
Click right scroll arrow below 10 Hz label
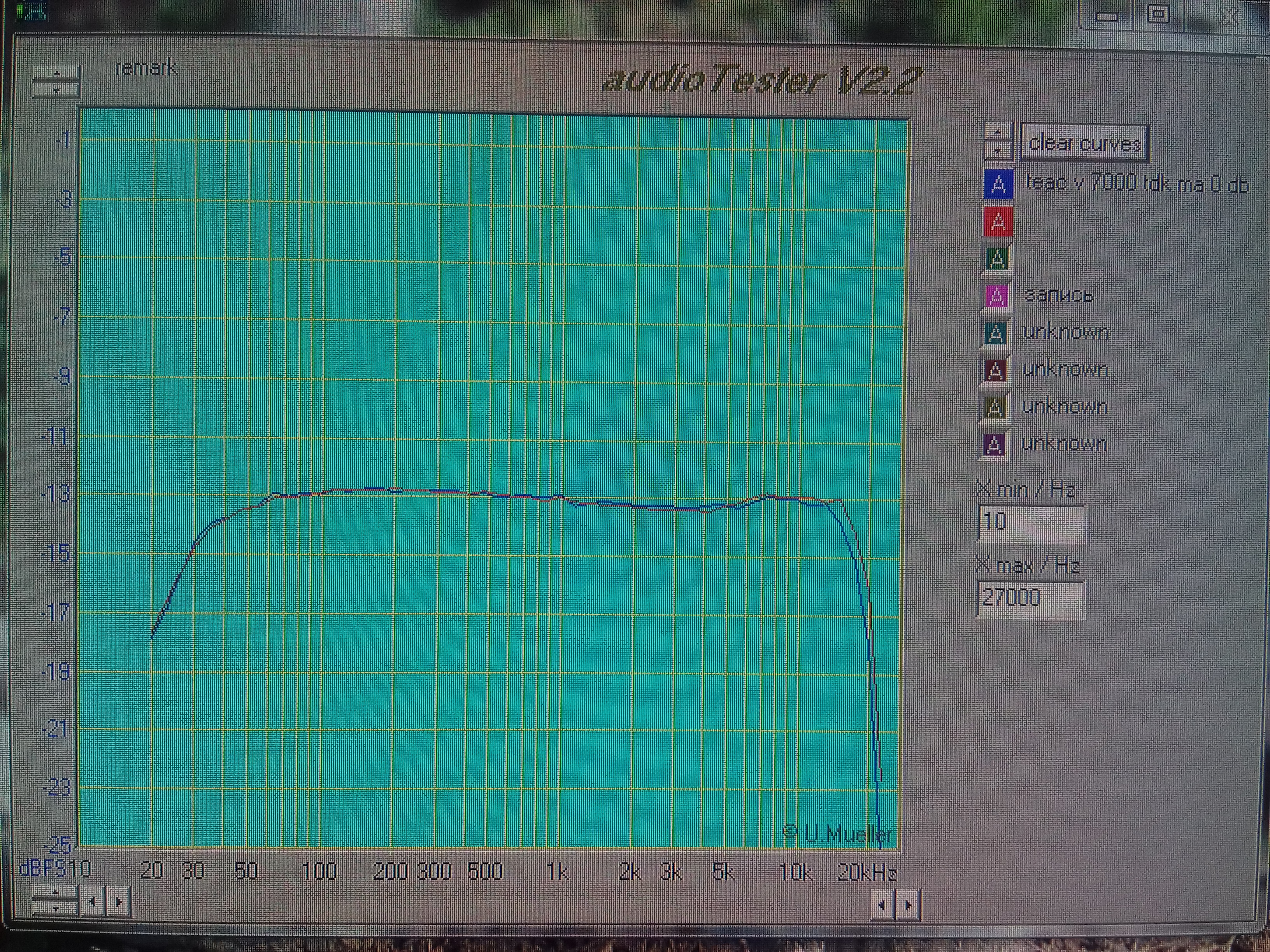click(x=119, y=901)
